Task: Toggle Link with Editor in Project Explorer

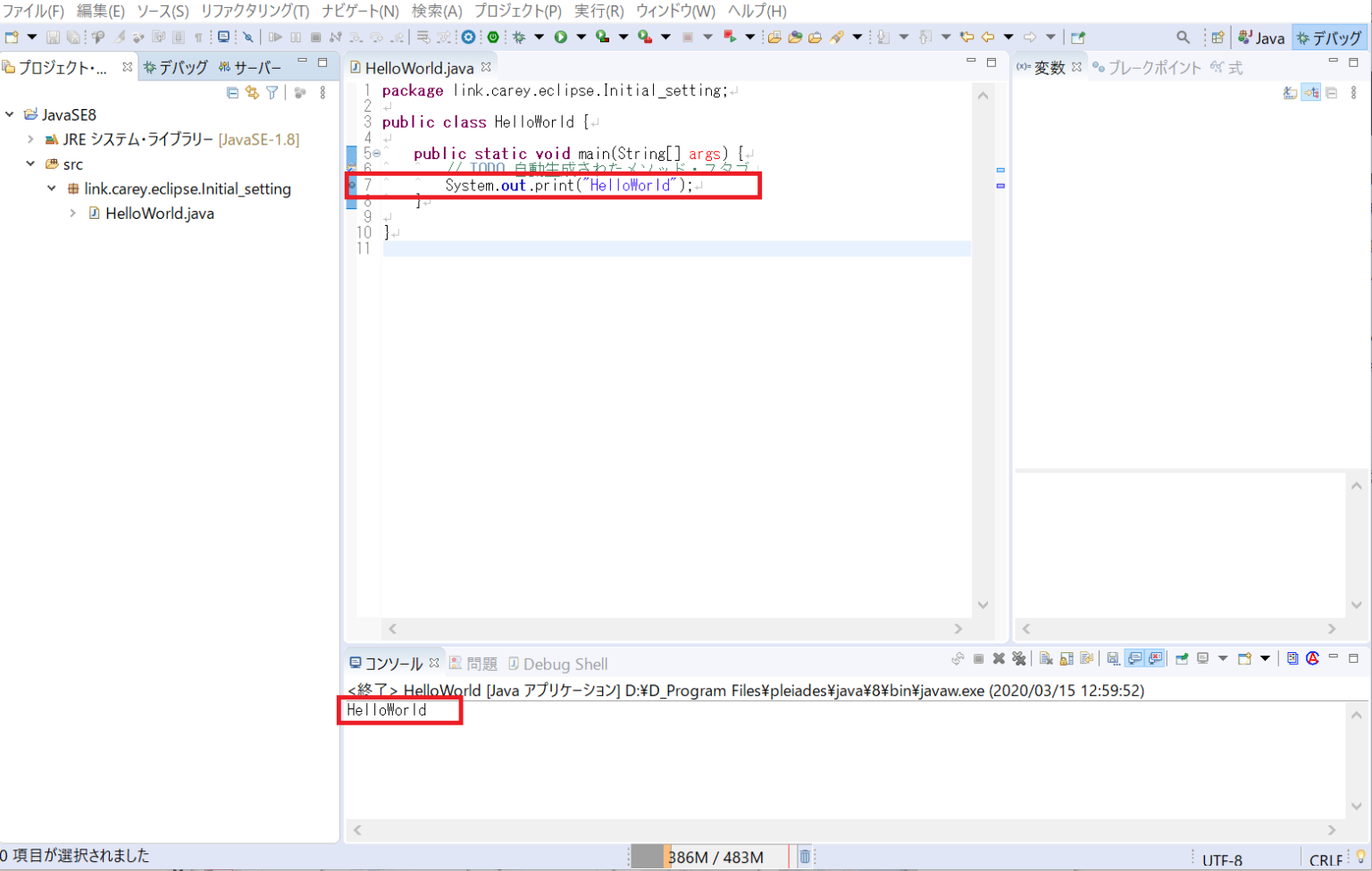Action: 252,92
